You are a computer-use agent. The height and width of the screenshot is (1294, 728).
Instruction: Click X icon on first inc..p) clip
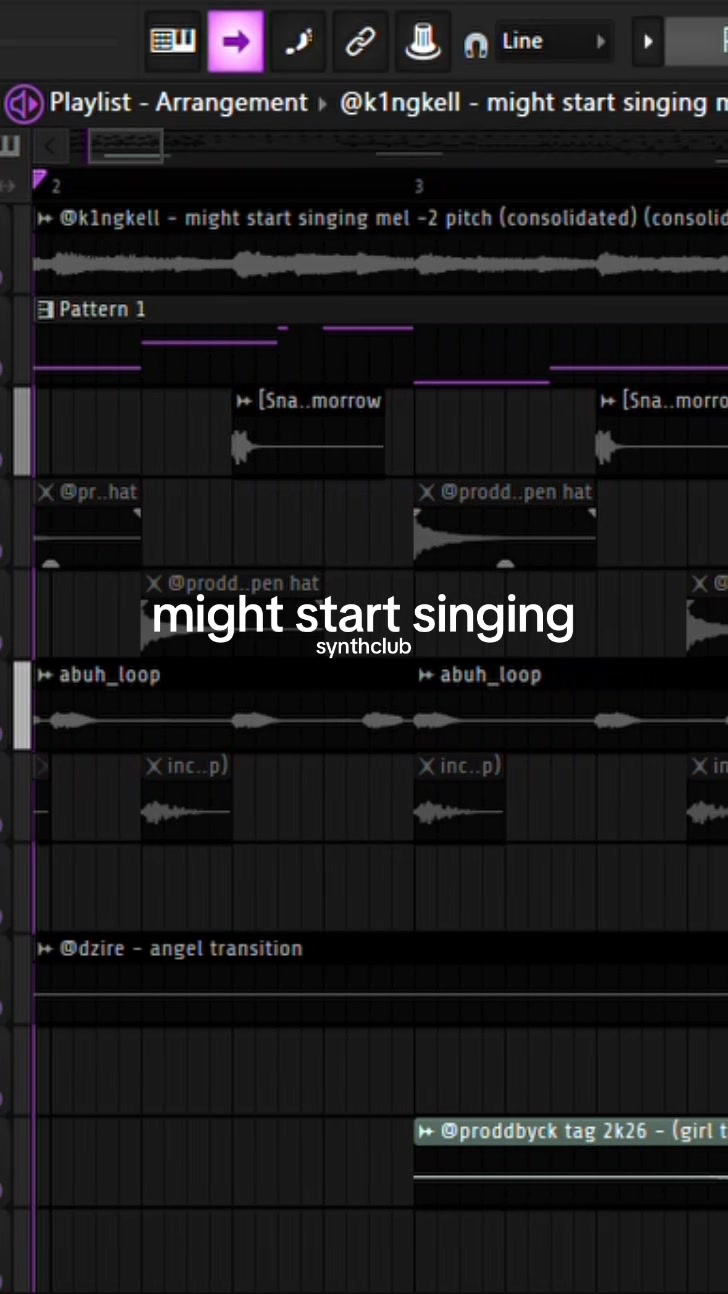[x=154, y=766]
